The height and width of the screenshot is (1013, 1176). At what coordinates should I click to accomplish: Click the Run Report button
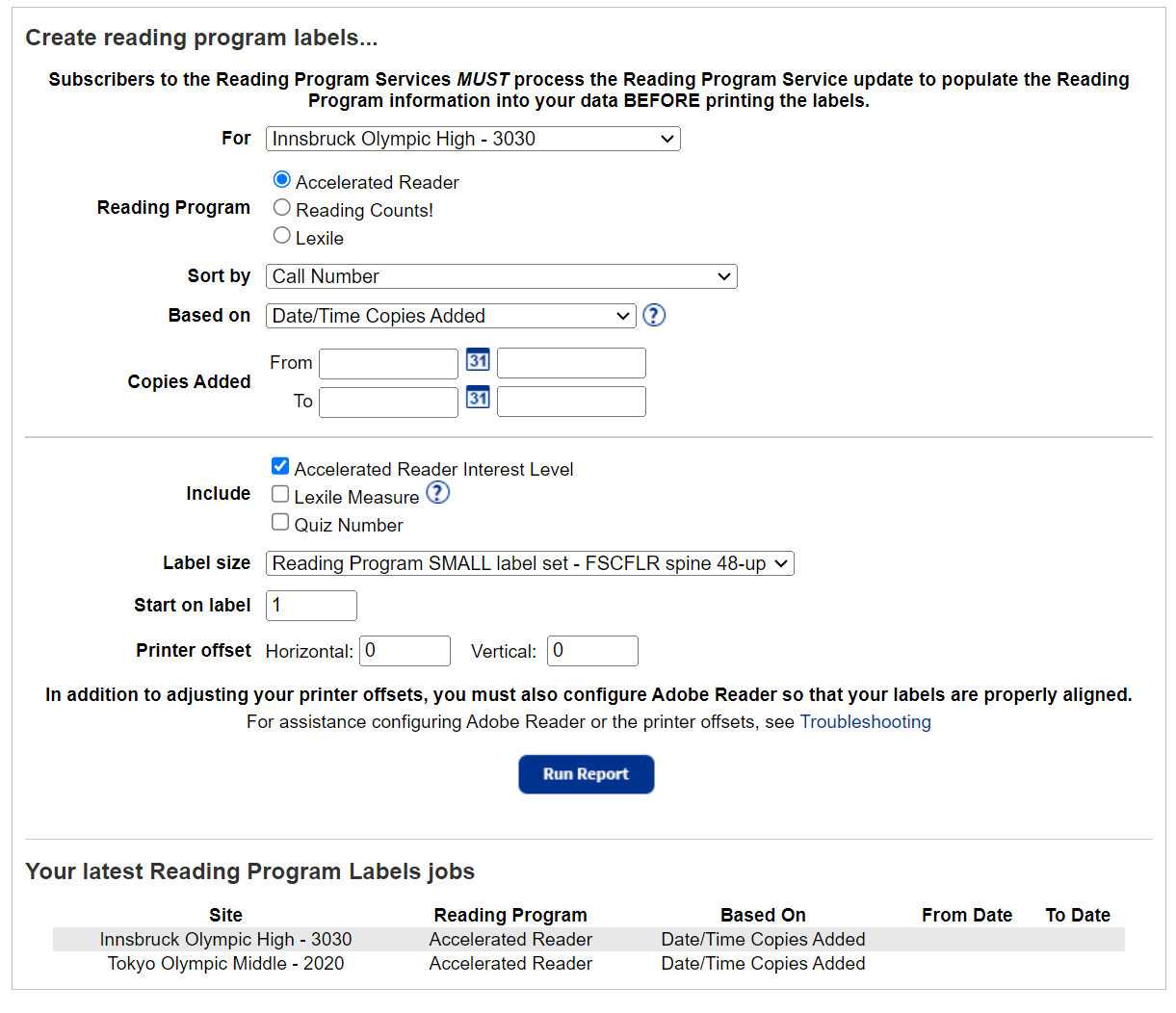(586, 774)
